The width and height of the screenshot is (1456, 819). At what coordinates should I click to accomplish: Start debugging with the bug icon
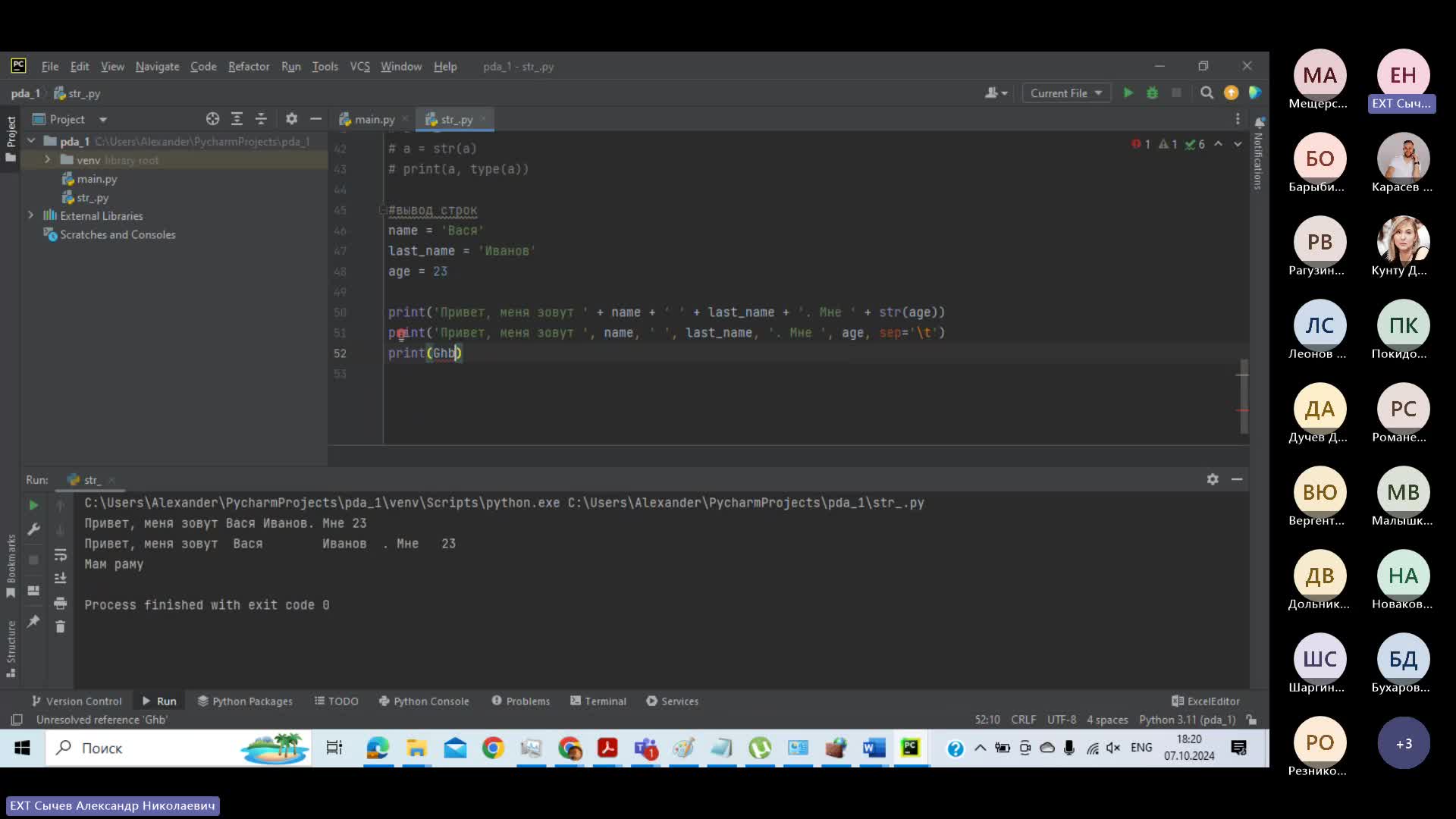coord(1152,93)
